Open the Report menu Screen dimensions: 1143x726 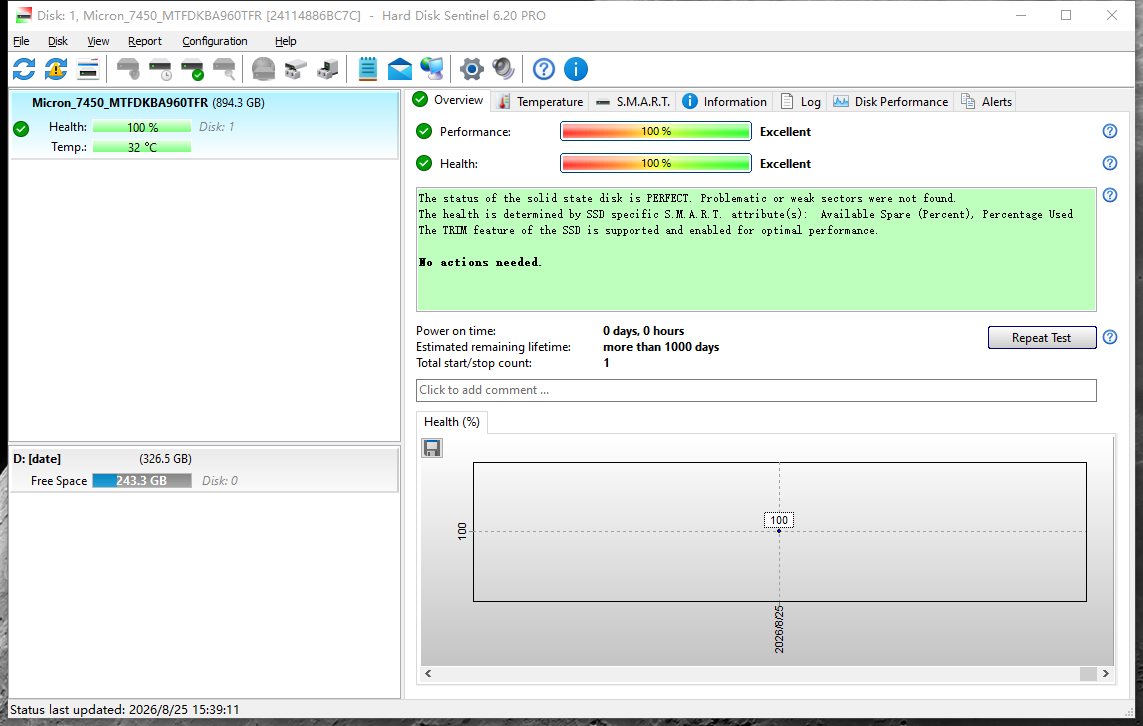coord(144,42)
